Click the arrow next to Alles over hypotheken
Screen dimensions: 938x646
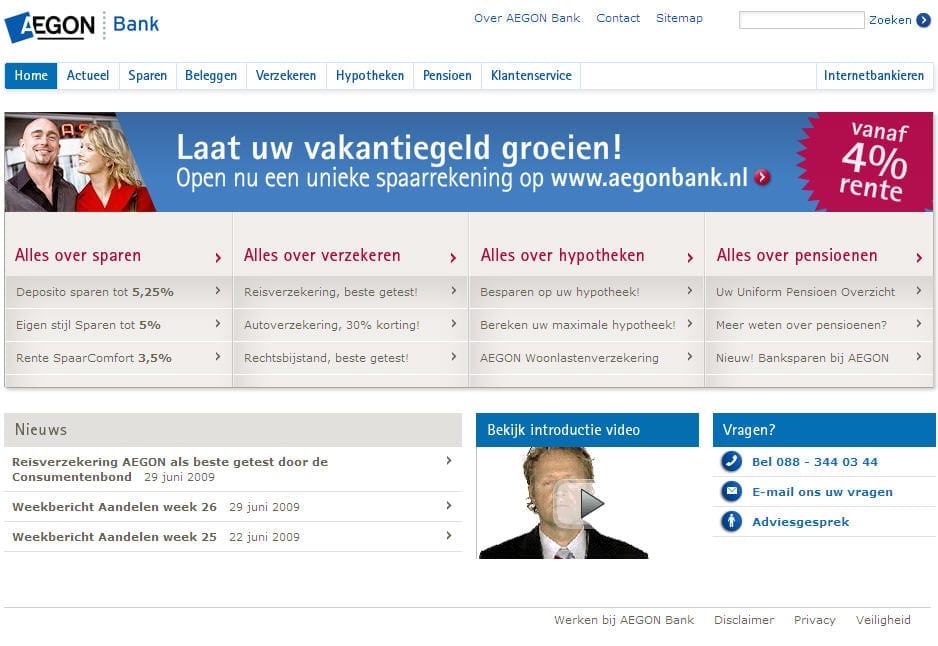click(690, 257)
